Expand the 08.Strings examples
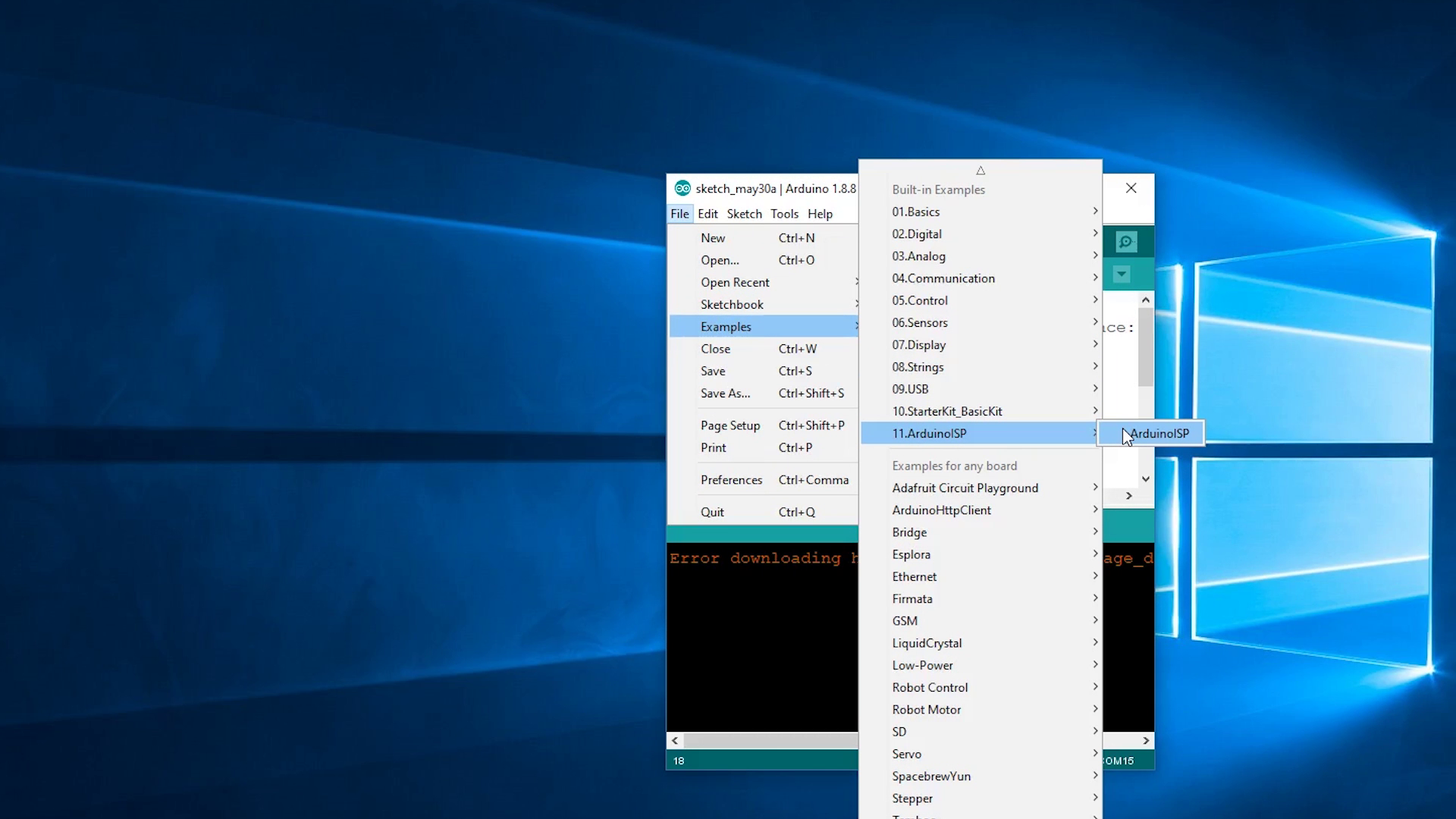This screenshot has width=1456, height=819. coord(981,367)
